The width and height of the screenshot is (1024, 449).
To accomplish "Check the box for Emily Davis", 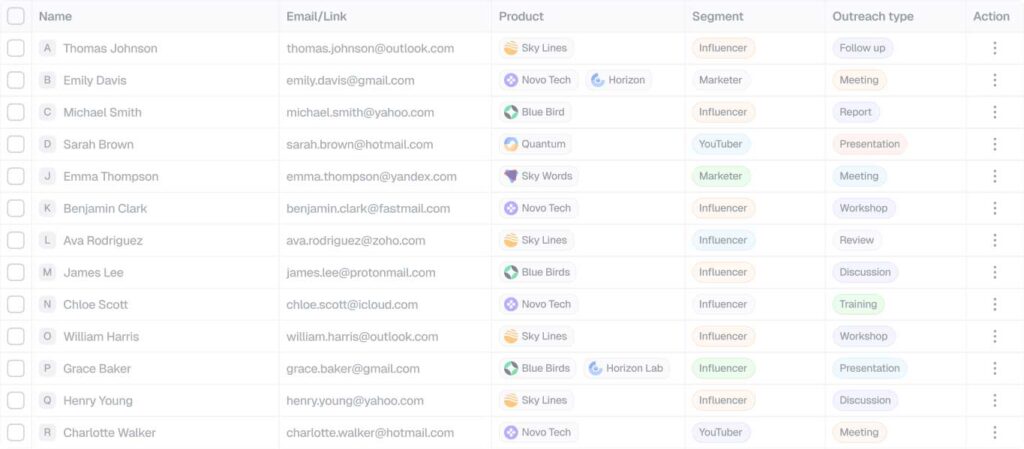I will tap(16, 80).
